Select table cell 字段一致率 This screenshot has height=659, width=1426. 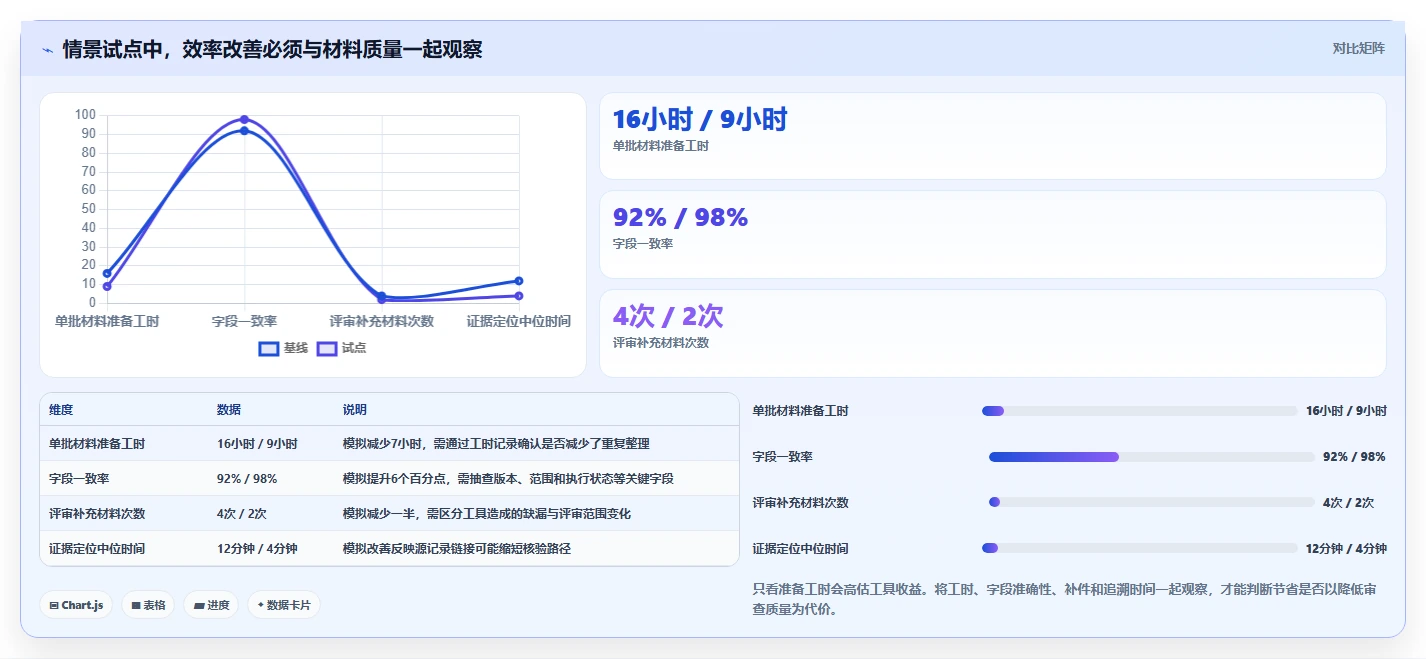tap(79, 479)
